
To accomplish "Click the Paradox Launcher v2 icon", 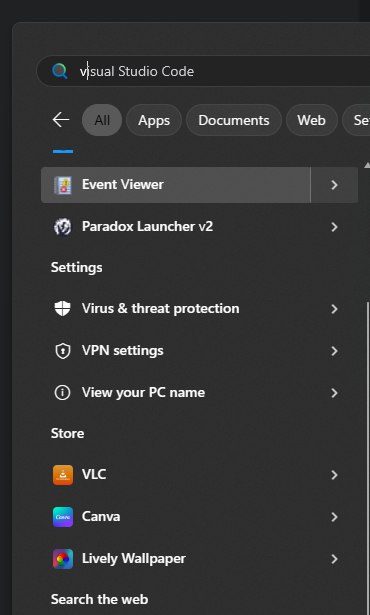I will [63, 227].
